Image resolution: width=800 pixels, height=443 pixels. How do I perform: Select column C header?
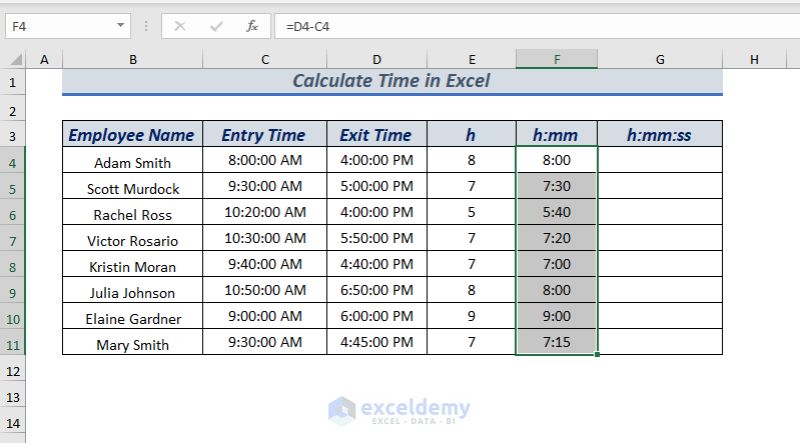coord(265,60)
